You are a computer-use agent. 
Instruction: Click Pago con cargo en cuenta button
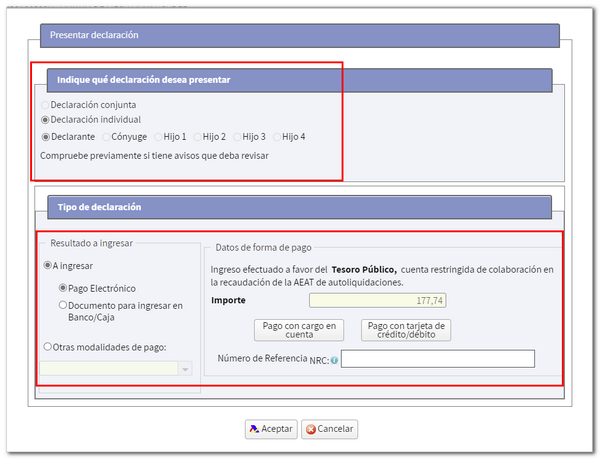[x=298, y=331]
